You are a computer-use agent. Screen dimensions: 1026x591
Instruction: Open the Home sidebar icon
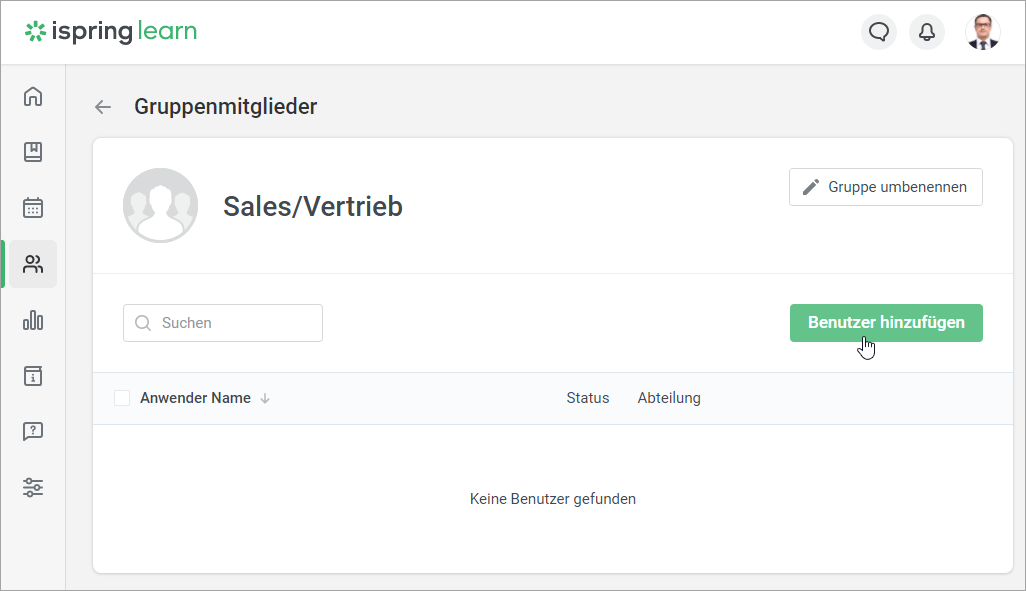point(33,96)
